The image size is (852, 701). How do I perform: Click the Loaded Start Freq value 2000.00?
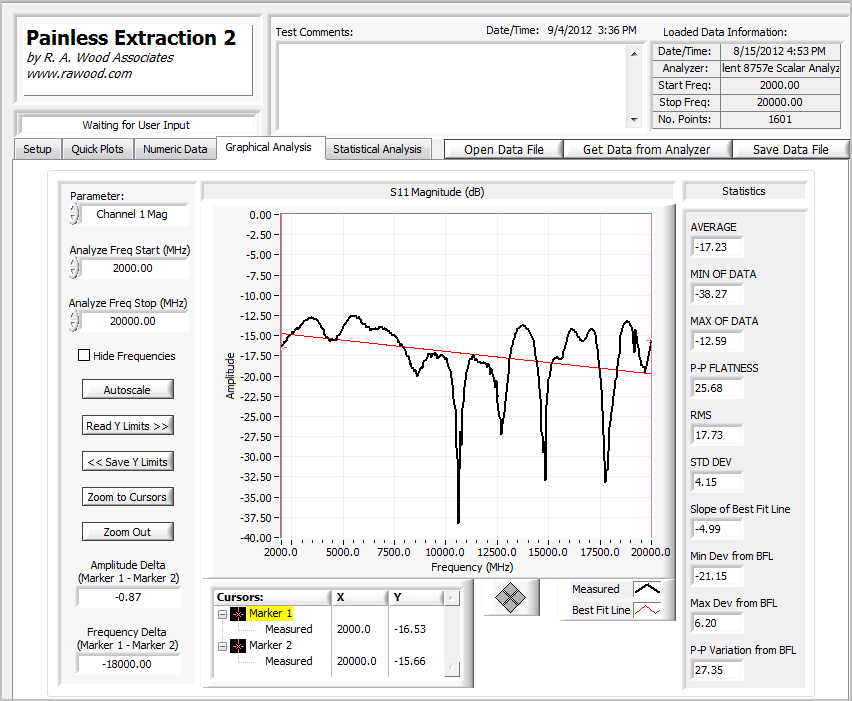tap(780, 85)
